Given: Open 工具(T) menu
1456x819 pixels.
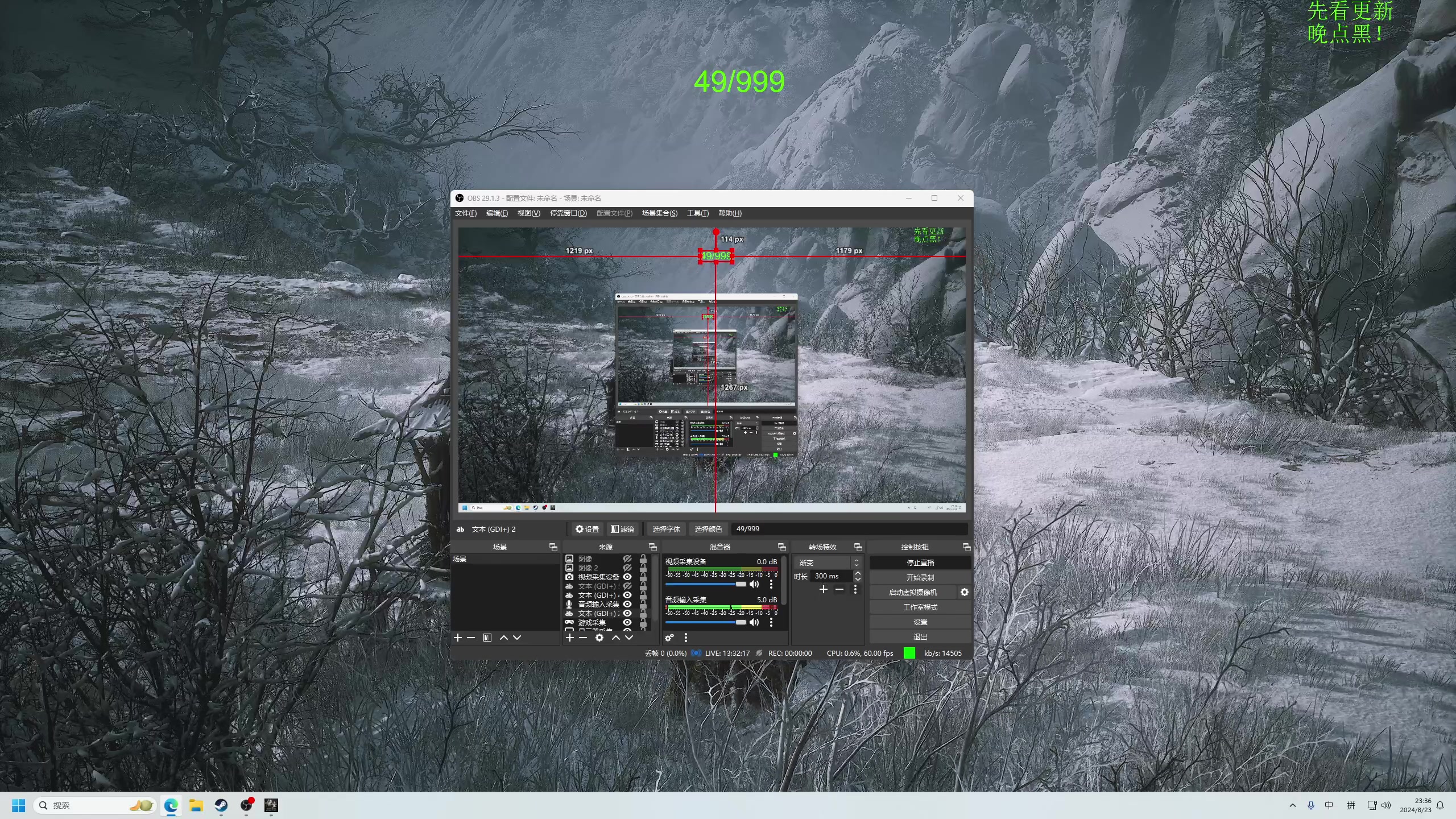Looking at the screenshot, I should (698, 213).
